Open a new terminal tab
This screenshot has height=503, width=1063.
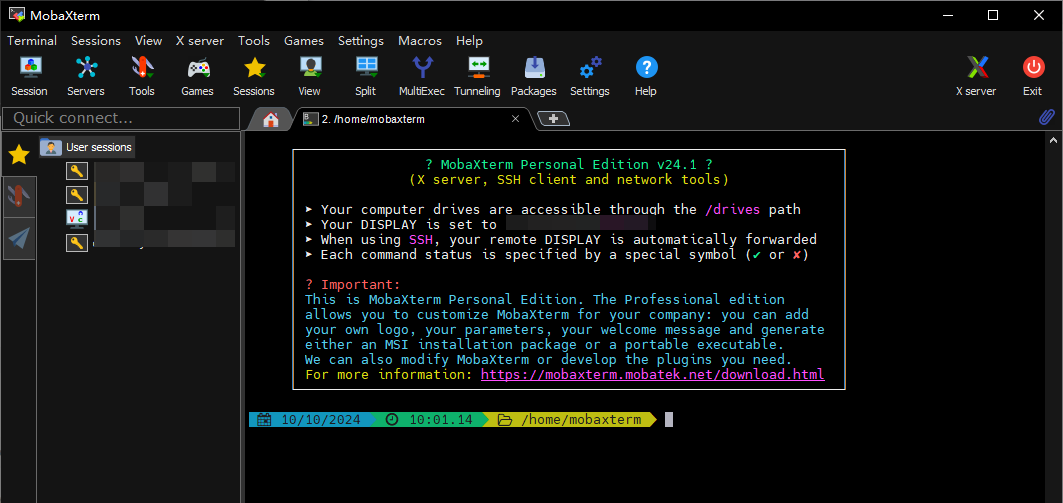tap(553, 119)
